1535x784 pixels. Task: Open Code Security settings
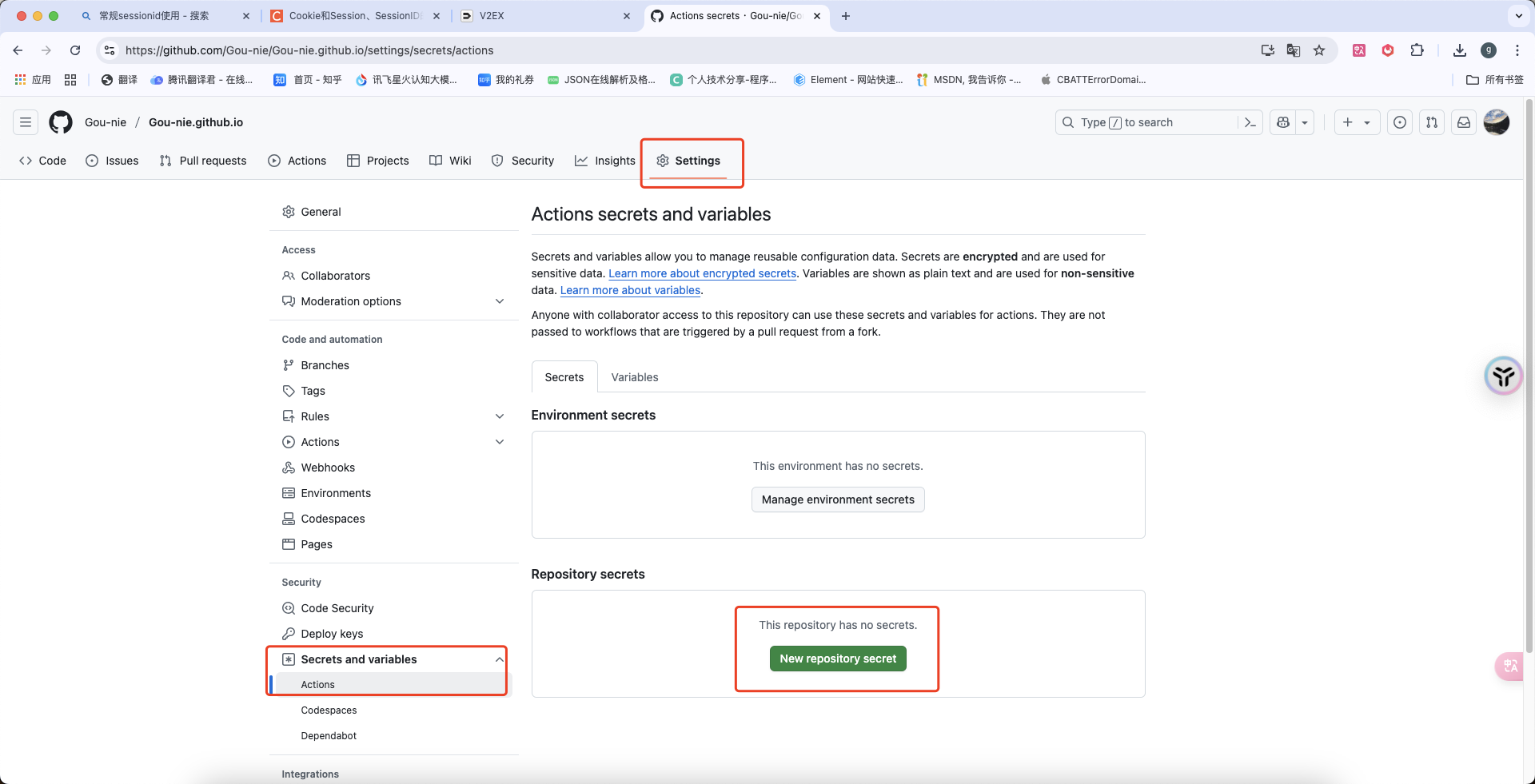point(393,608)
